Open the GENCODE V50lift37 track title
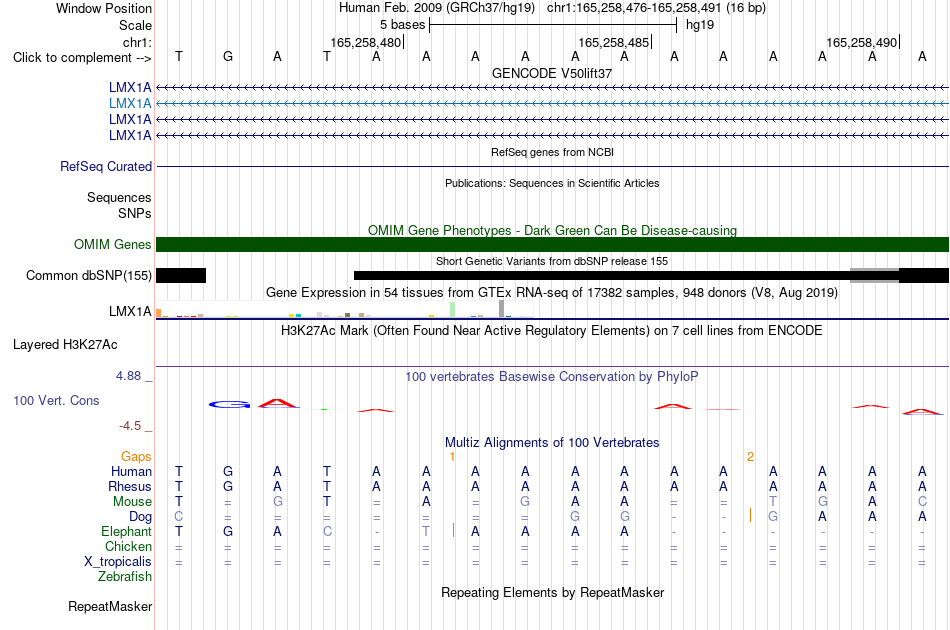The height and width of the screenshot is (630, 950). pyautogui.click(x=552, y=73)
